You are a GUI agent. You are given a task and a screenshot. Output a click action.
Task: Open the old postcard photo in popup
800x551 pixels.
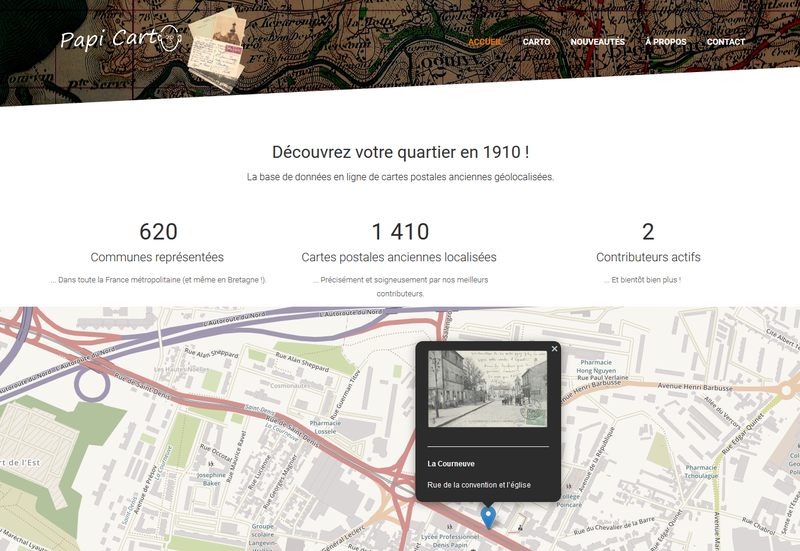pyautogui.click(x=488, y=389)
